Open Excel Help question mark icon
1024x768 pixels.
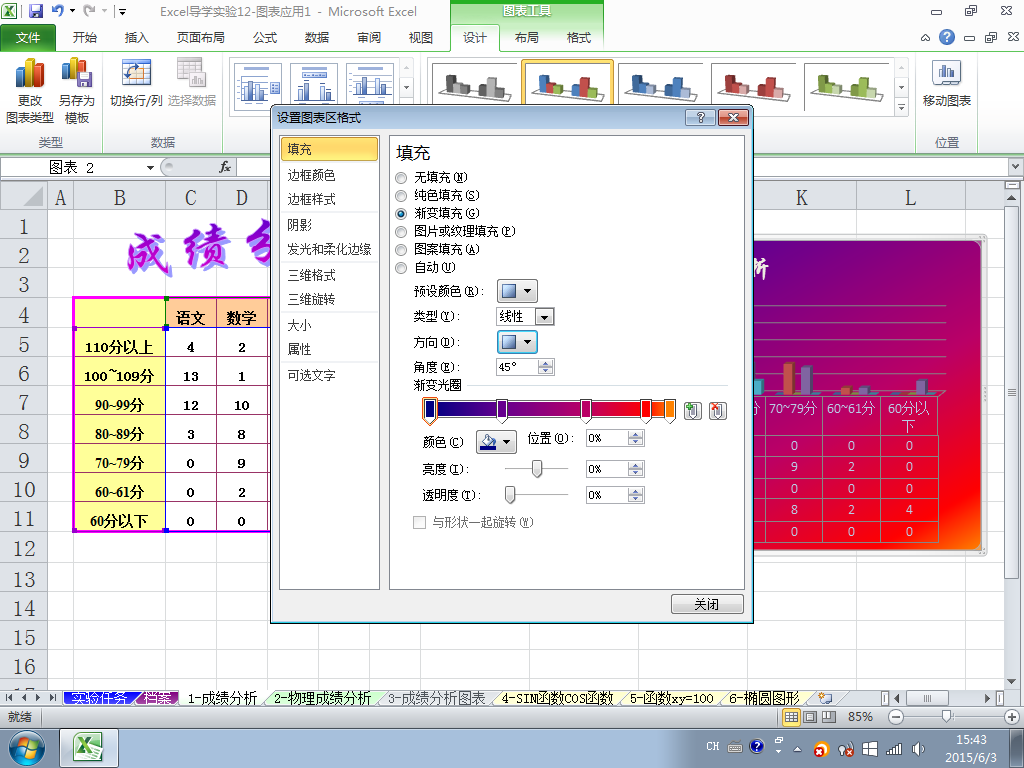point(946,37)
